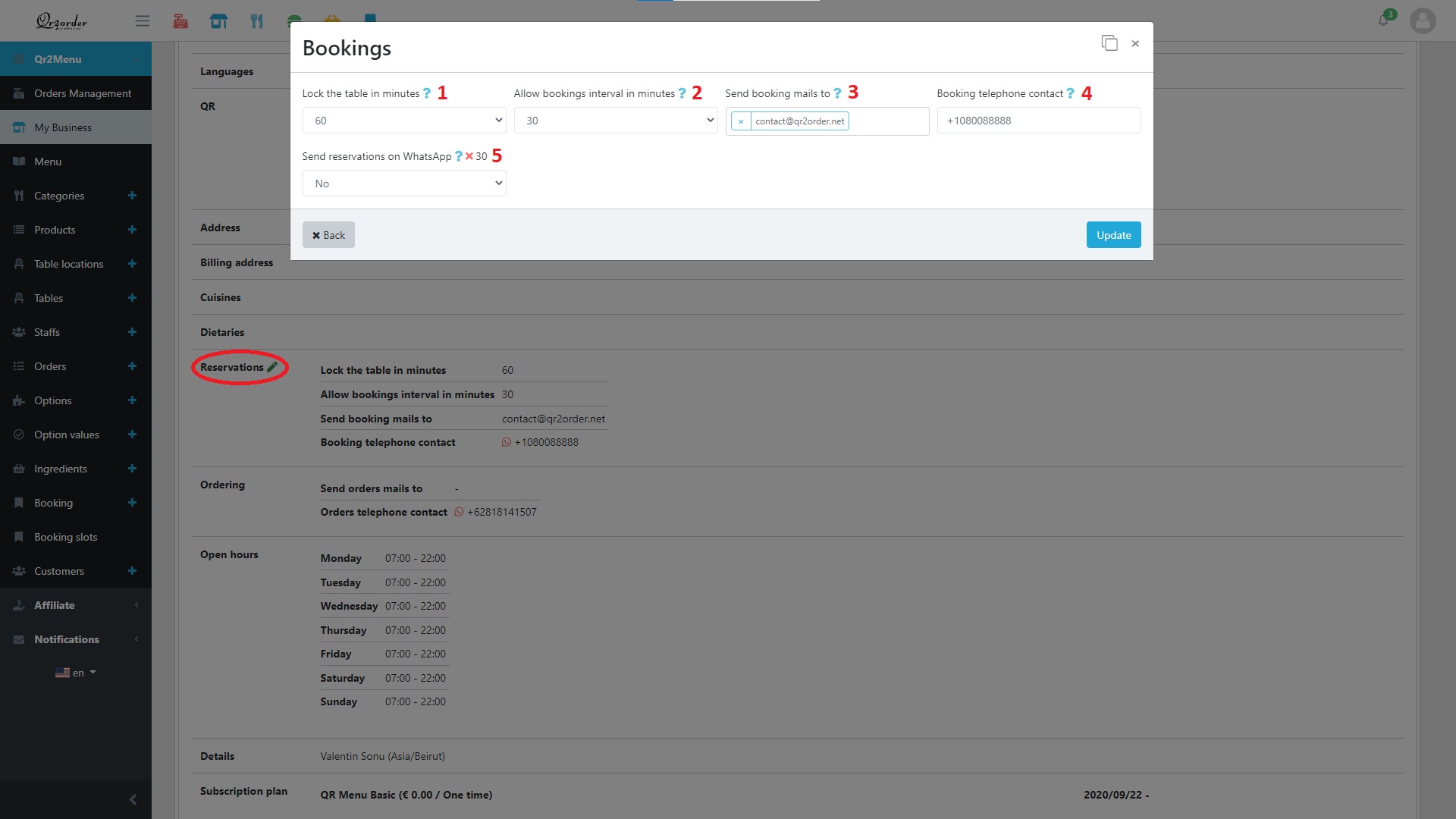Click the Update button
This screenshot has height=819, width=1456.
coord(1113,234)
